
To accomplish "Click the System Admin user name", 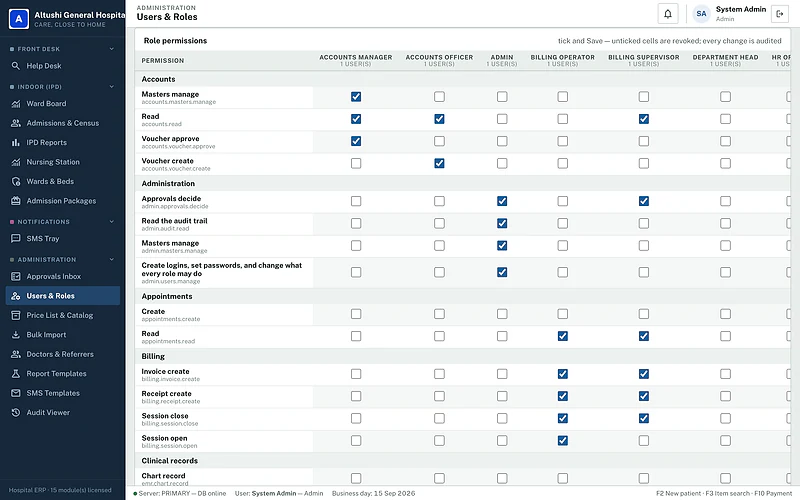I will tap(741, 9).
